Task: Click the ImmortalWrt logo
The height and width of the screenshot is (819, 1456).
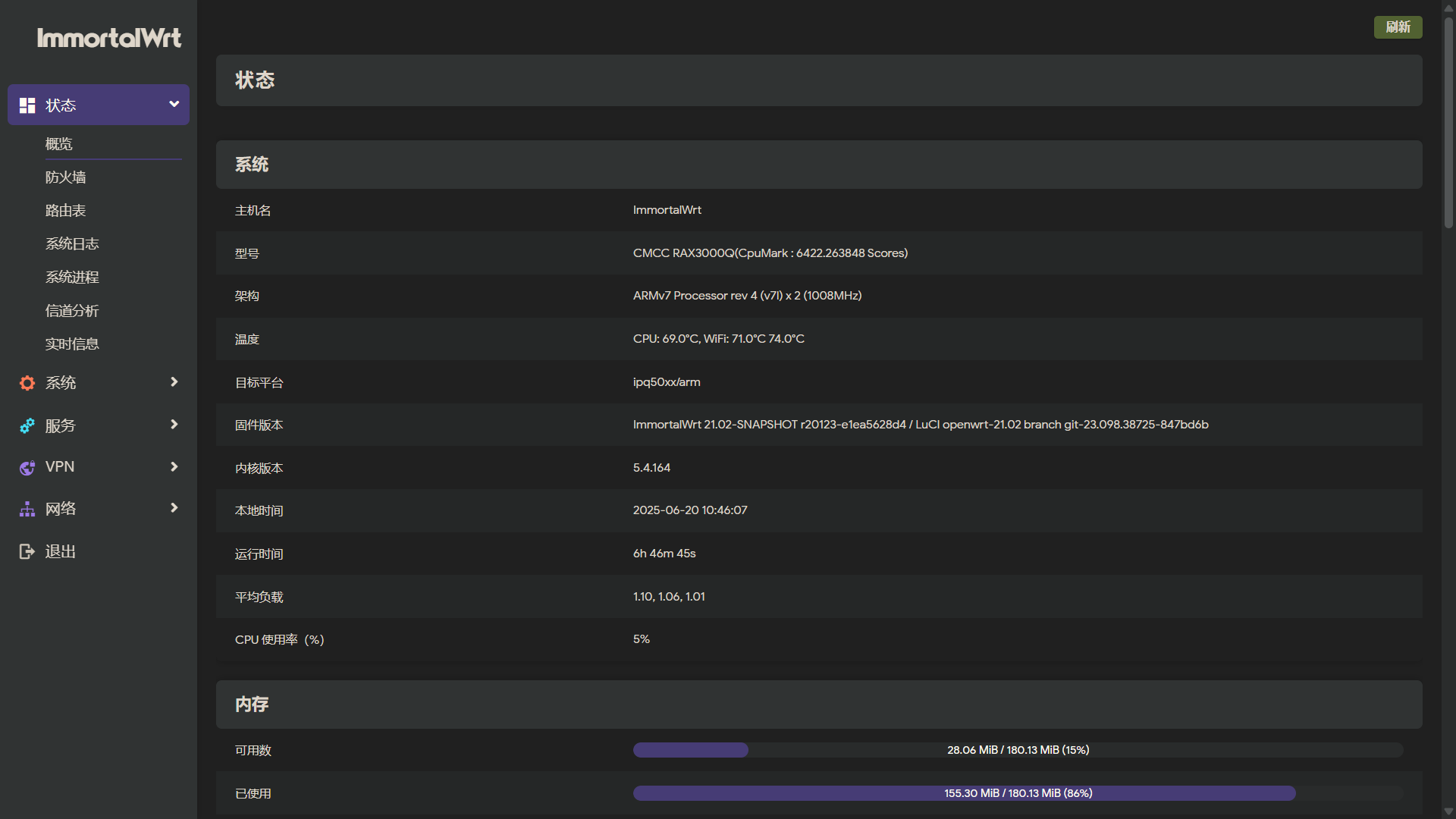Action: pos(109,38)
